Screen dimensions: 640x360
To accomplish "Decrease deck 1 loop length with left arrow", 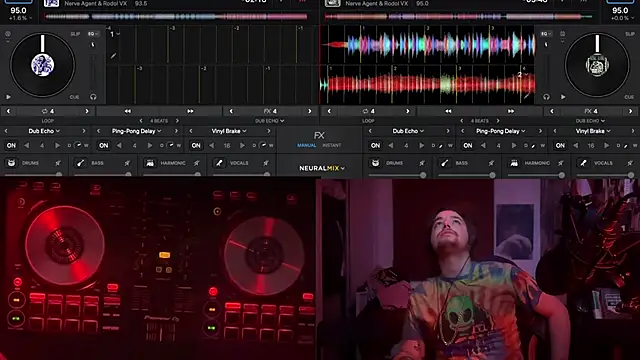I will point(8,111).
